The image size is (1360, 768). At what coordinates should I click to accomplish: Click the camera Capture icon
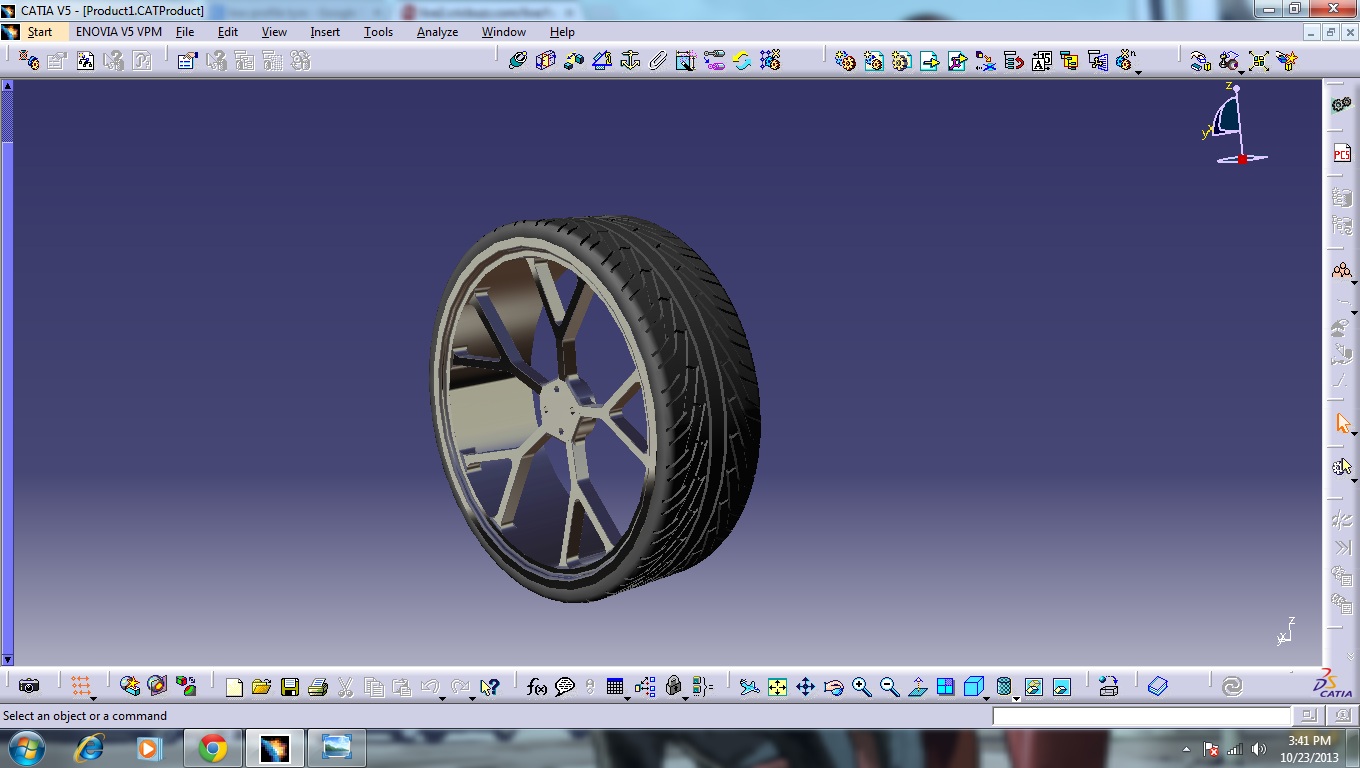[29, 686]
